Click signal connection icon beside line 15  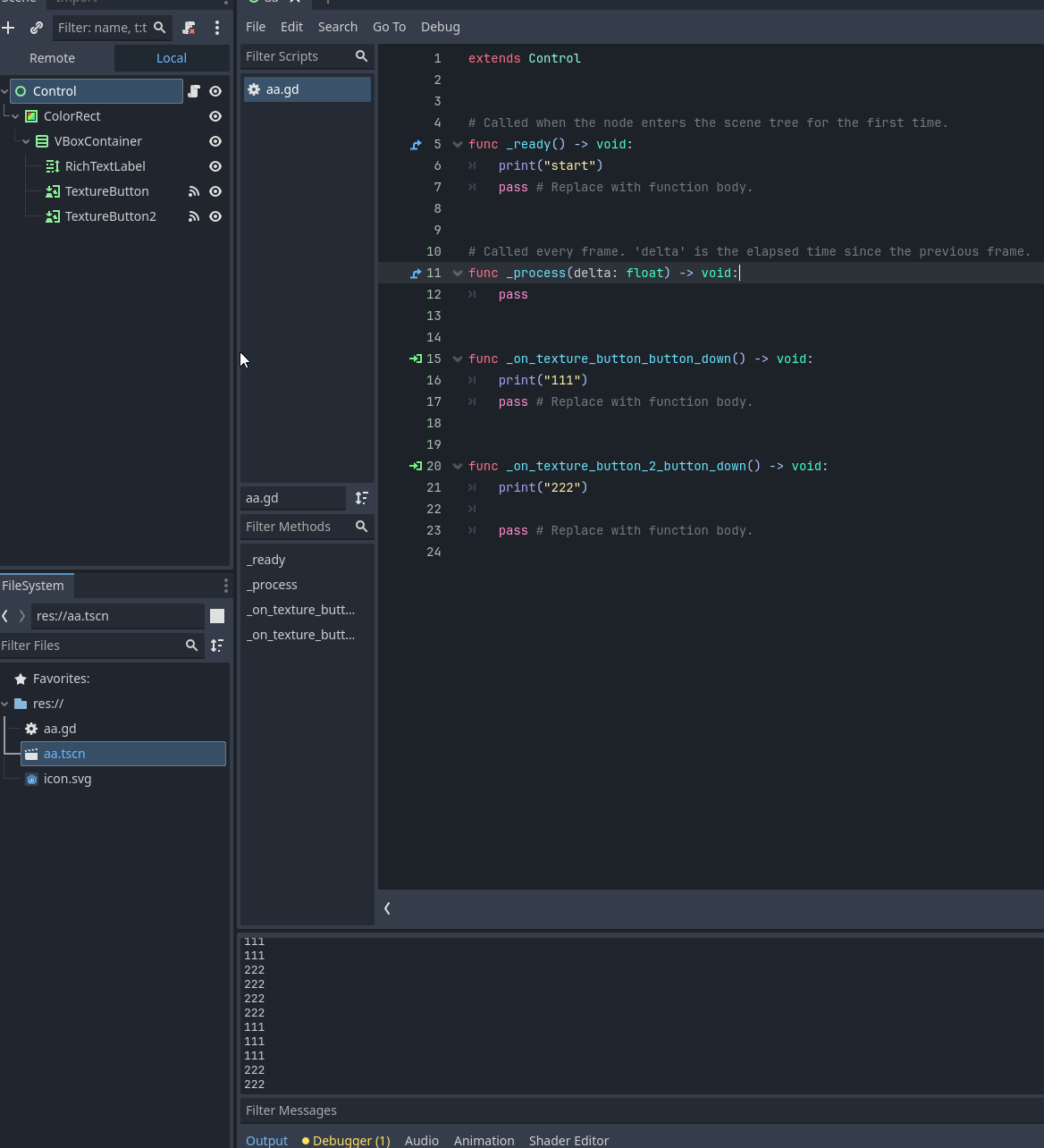tap(416, 359)
